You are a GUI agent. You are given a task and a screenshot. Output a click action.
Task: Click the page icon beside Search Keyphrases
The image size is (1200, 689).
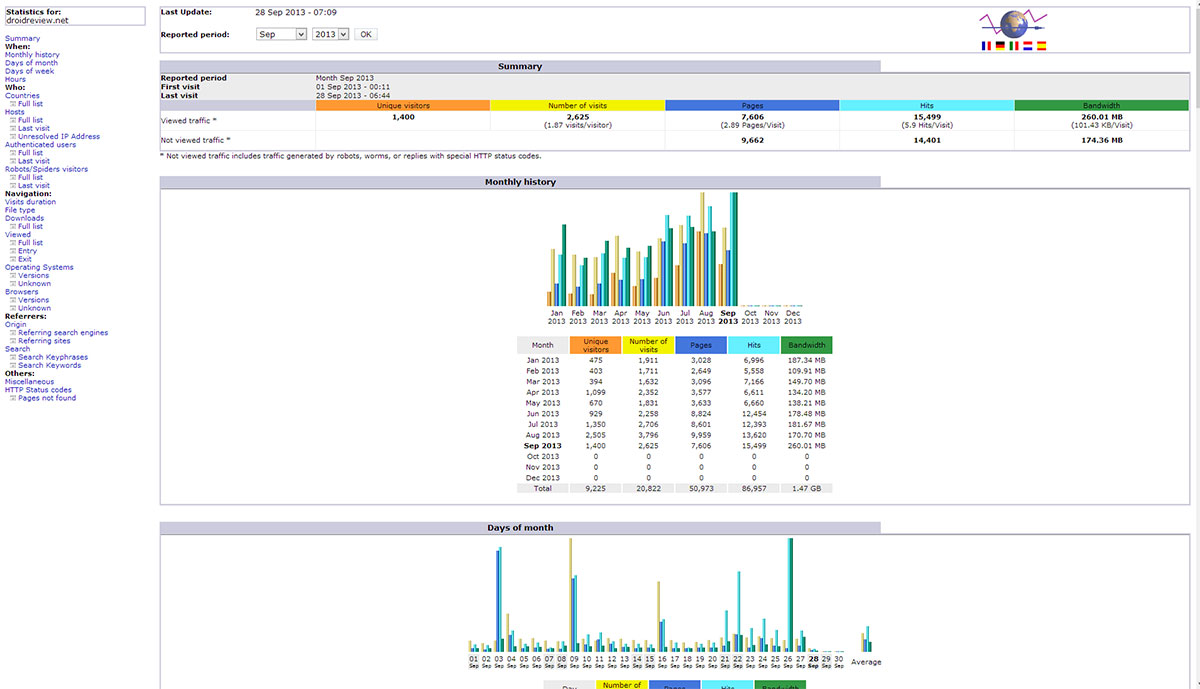[12, 357]
